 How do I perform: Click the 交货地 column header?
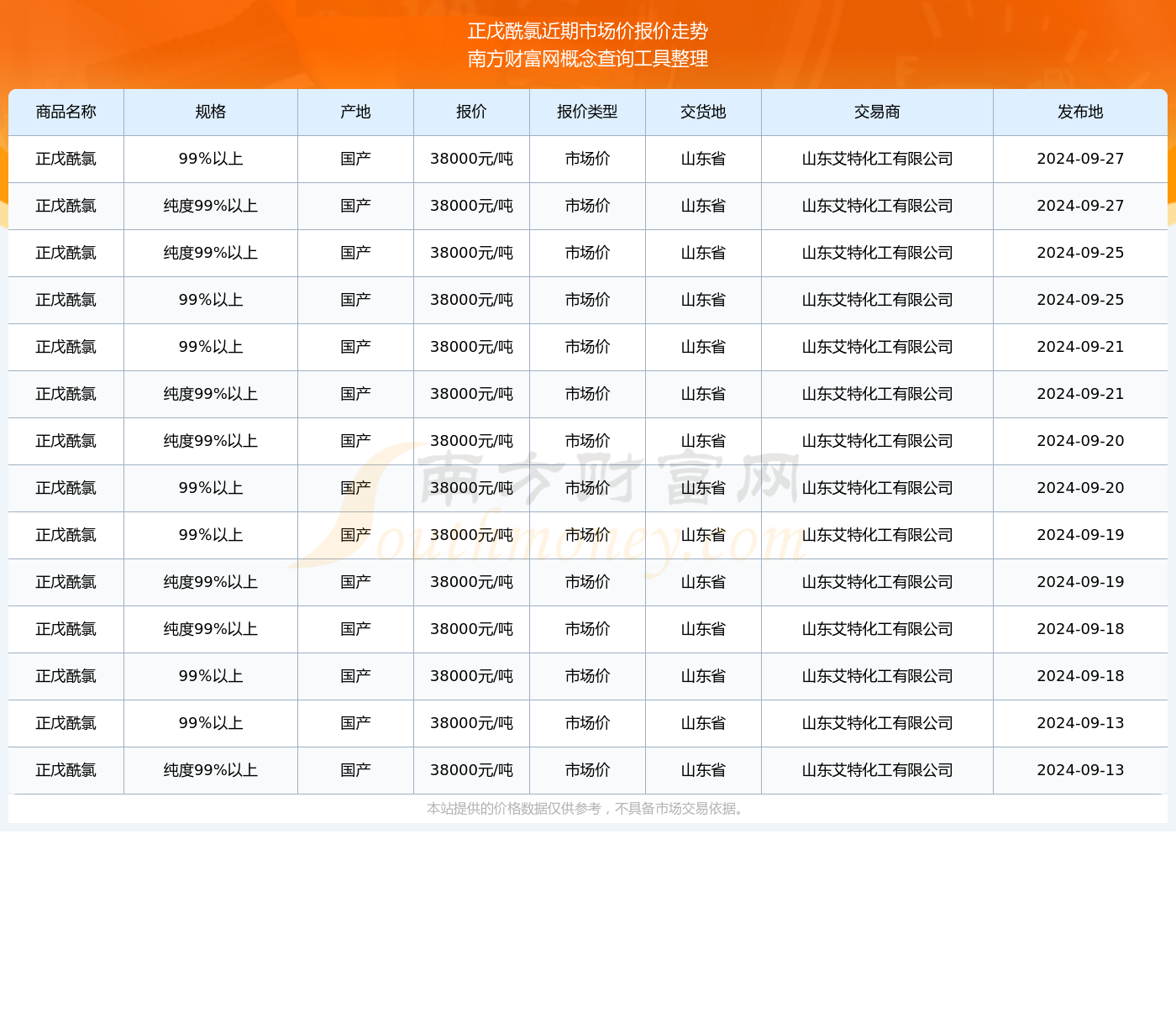coord(704,112)
